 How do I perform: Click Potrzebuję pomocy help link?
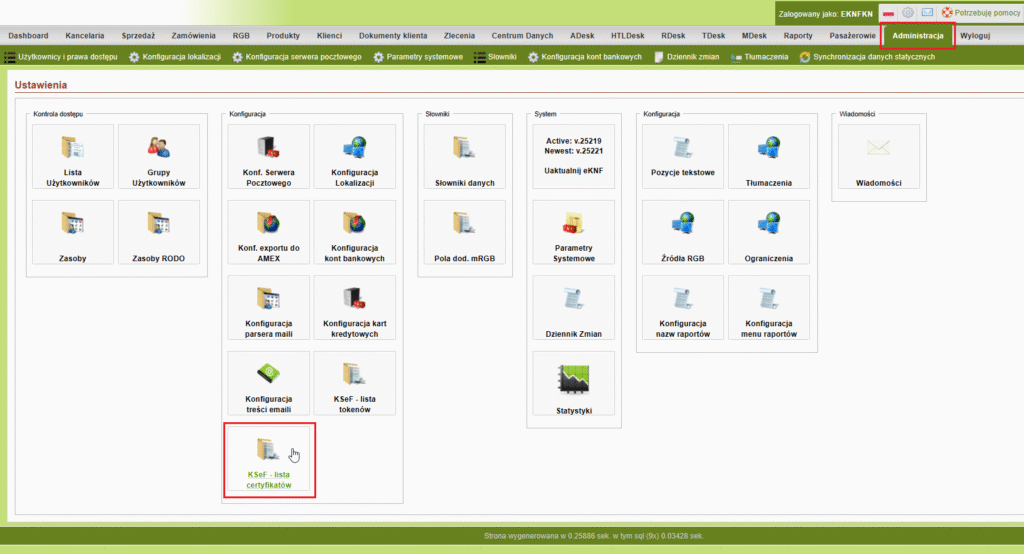(x=985, y=12)
